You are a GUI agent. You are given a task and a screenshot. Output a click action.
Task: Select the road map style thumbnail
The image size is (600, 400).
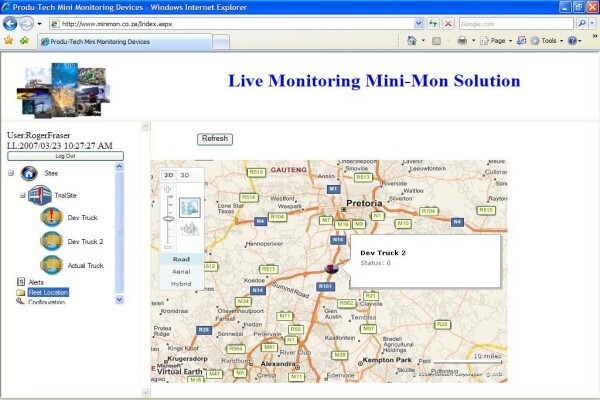(190, 207)
